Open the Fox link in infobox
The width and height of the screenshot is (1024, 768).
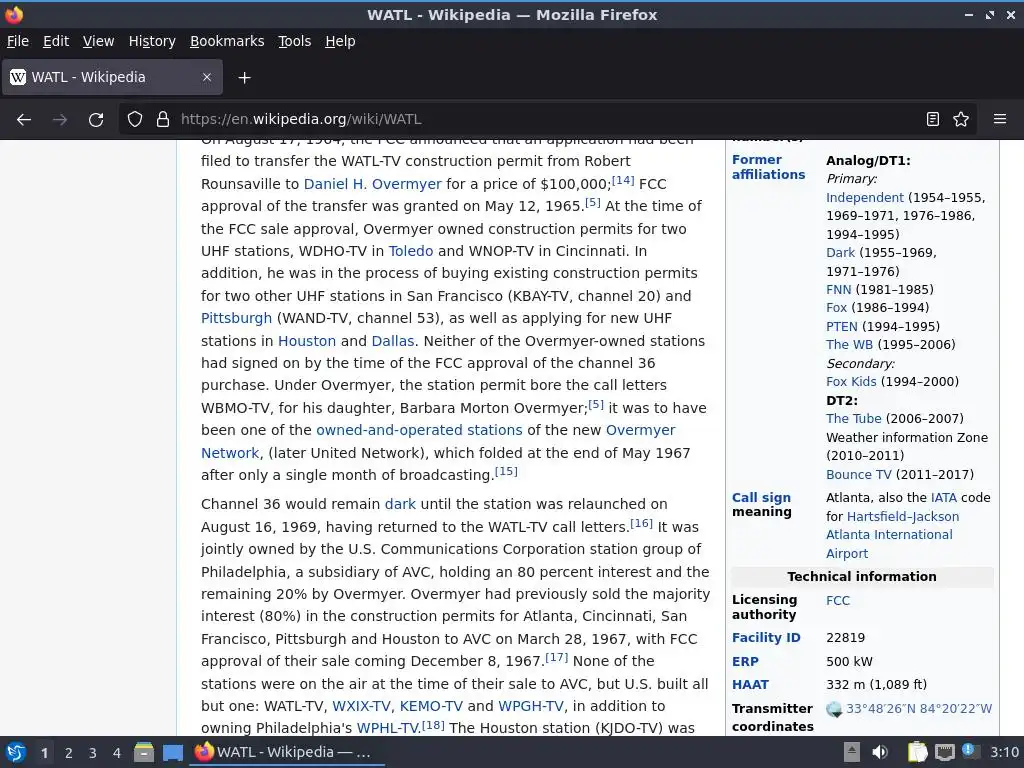point(837,308)
